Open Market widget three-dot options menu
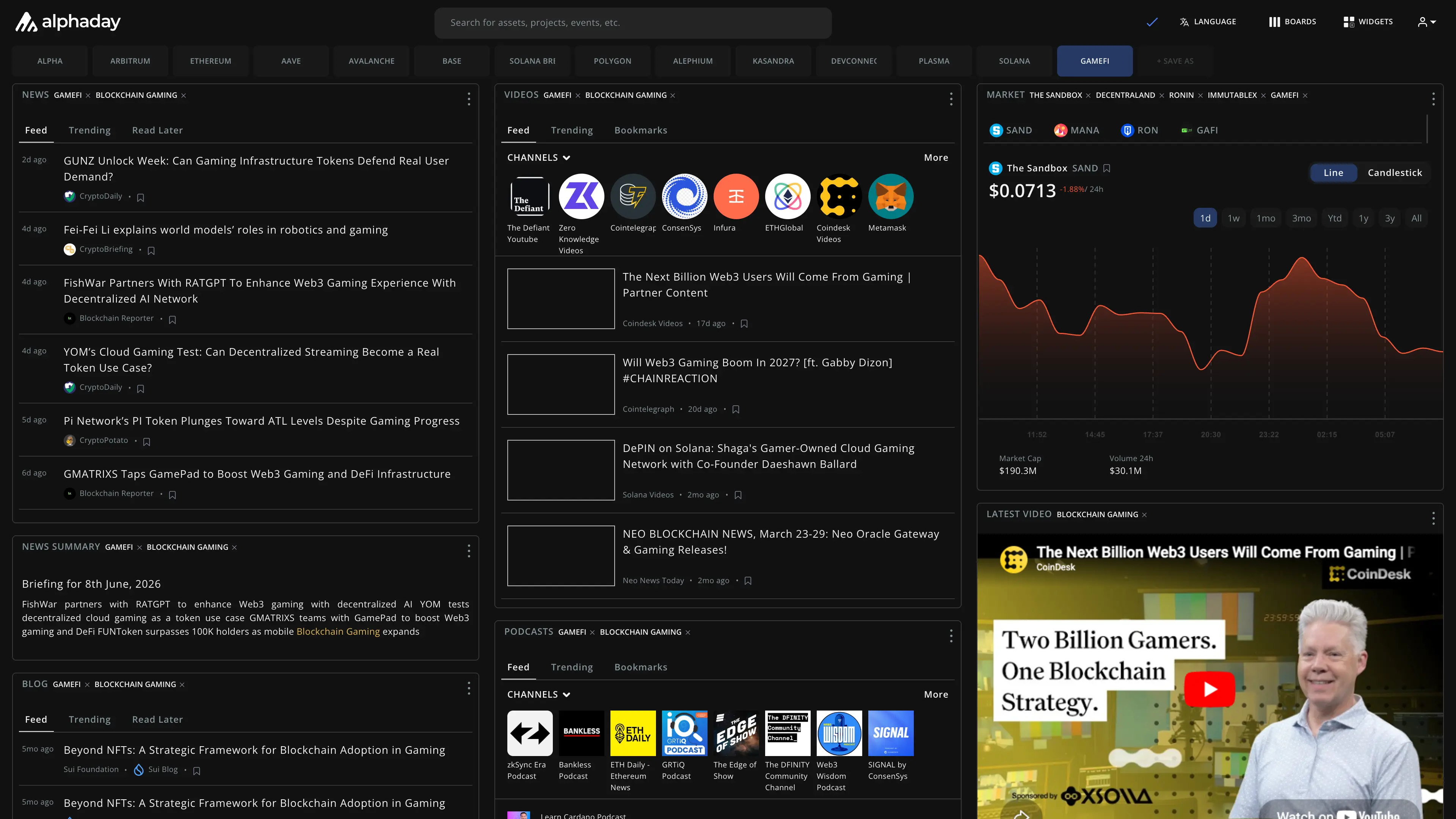The width and height of the screenshot is (1456, 819). coord(1433,99)
